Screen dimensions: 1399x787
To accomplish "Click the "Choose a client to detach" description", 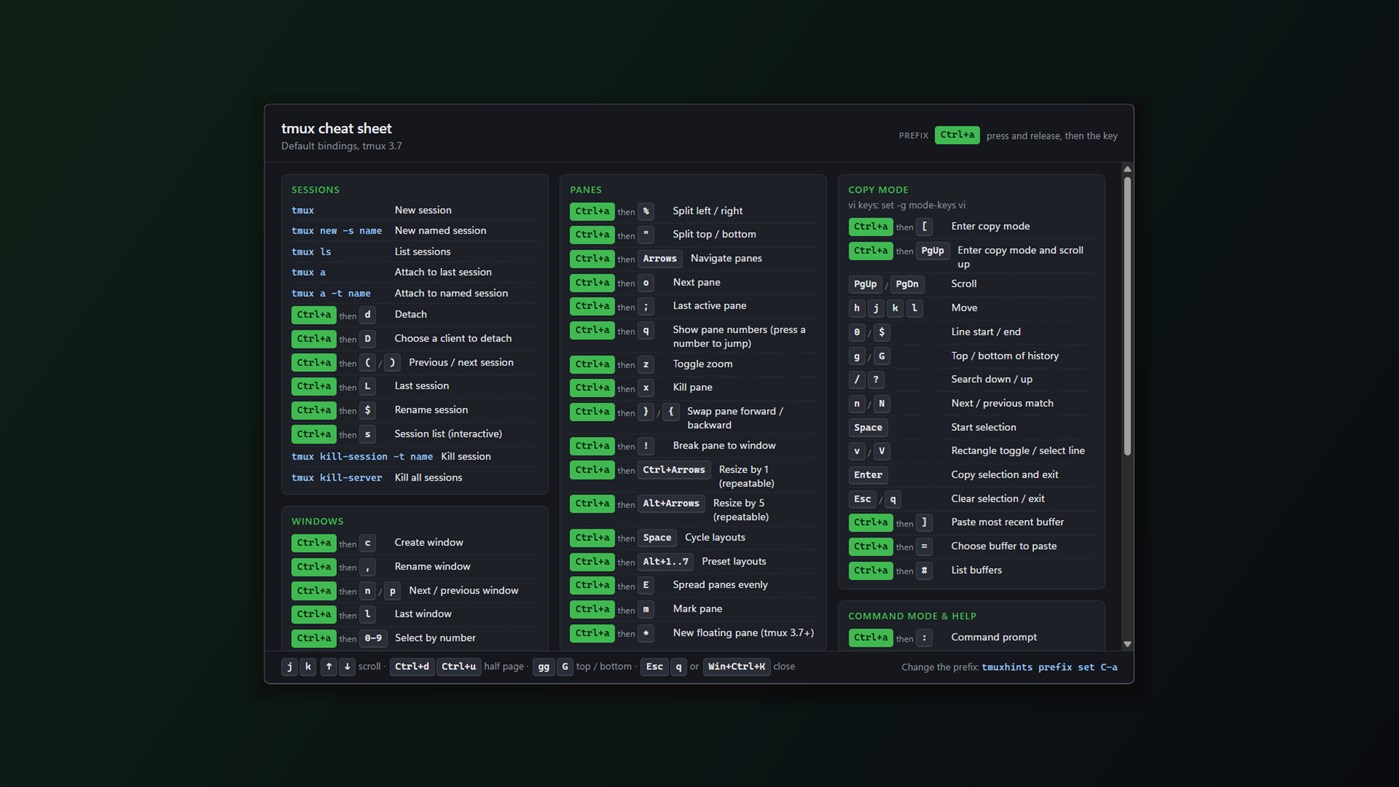I will 453,338.
